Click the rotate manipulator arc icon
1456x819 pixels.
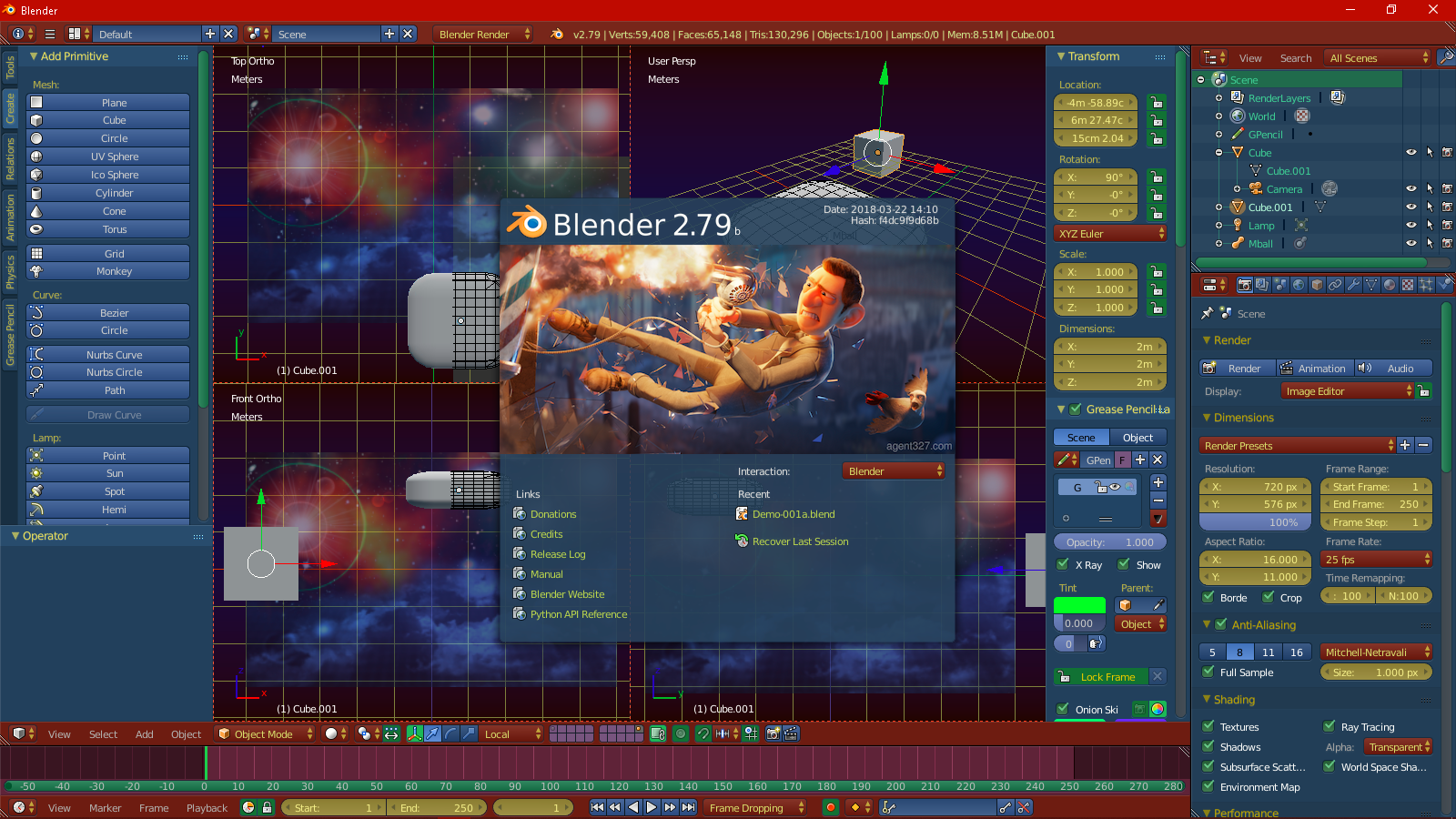(x=450, y=733)
